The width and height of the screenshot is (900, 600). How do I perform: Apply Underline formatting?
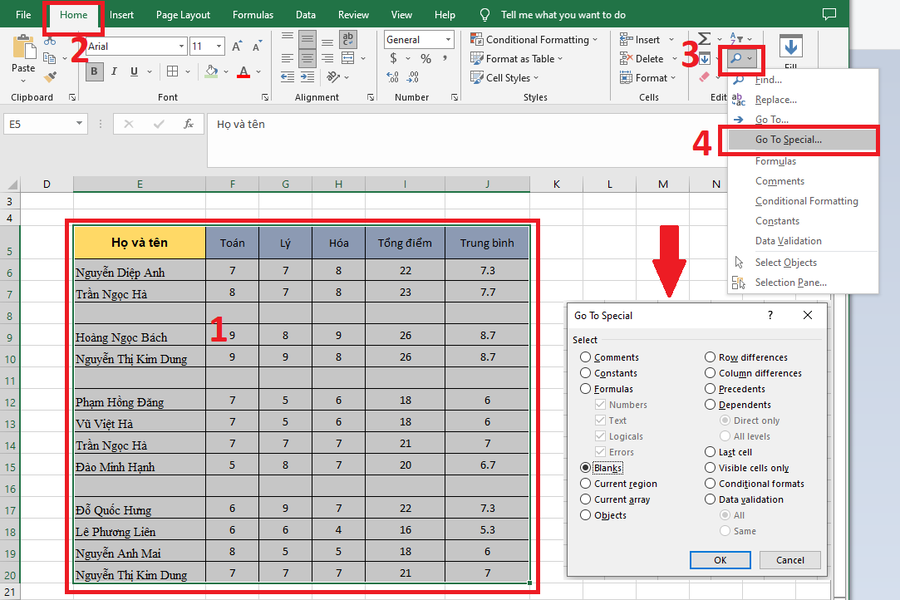134,71
